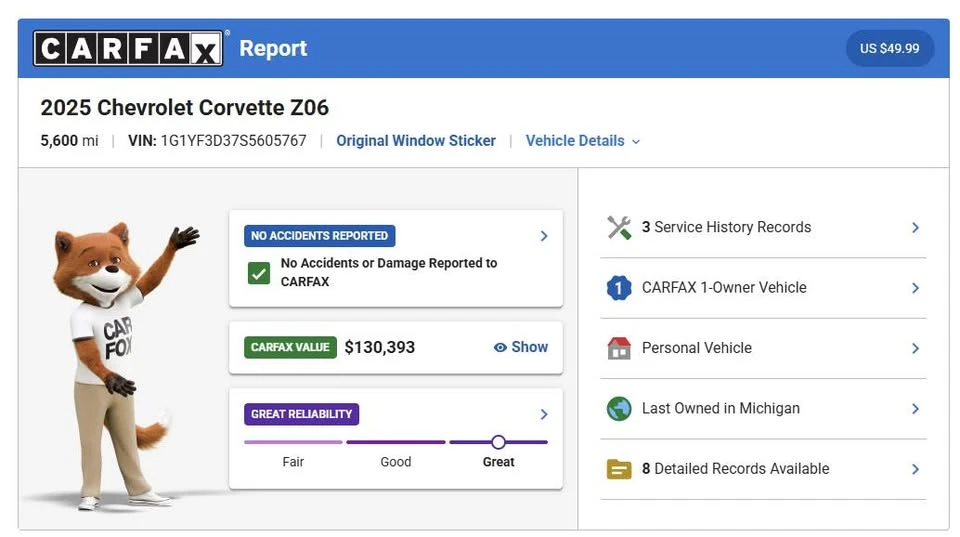Click the NO ACCIDENTS REPORTED badge

320,236
